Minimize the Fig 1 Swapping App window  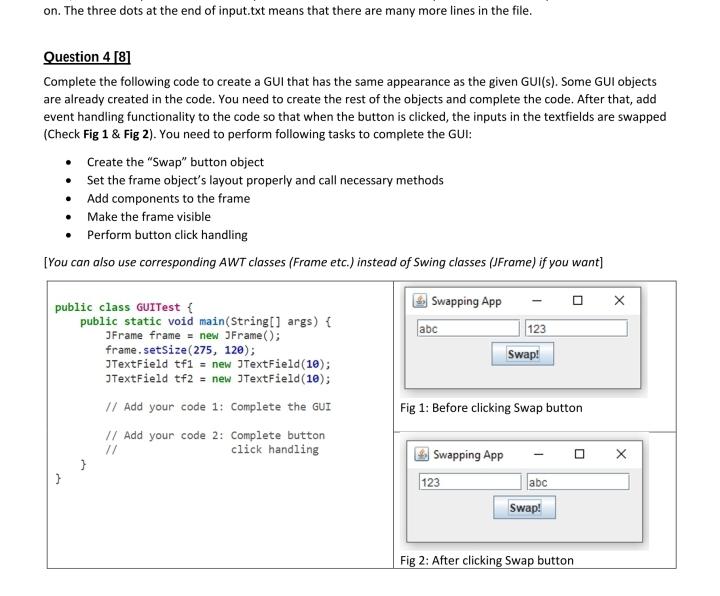[x=537, y=301]
